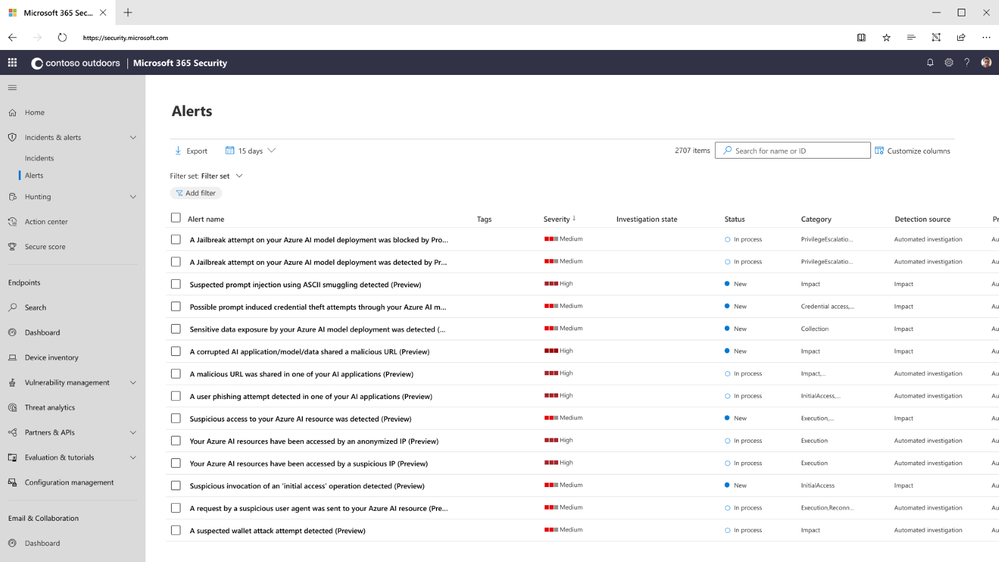Add page to favorites star

886,38
